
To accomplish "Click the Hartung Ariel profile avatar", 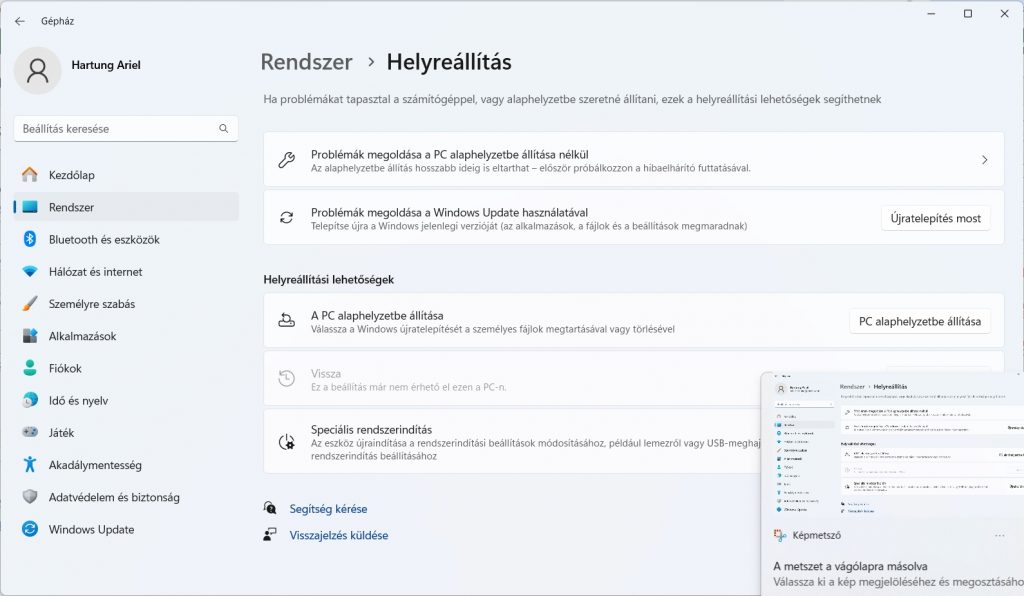I will pyautogui.click(x=38, y=70).
